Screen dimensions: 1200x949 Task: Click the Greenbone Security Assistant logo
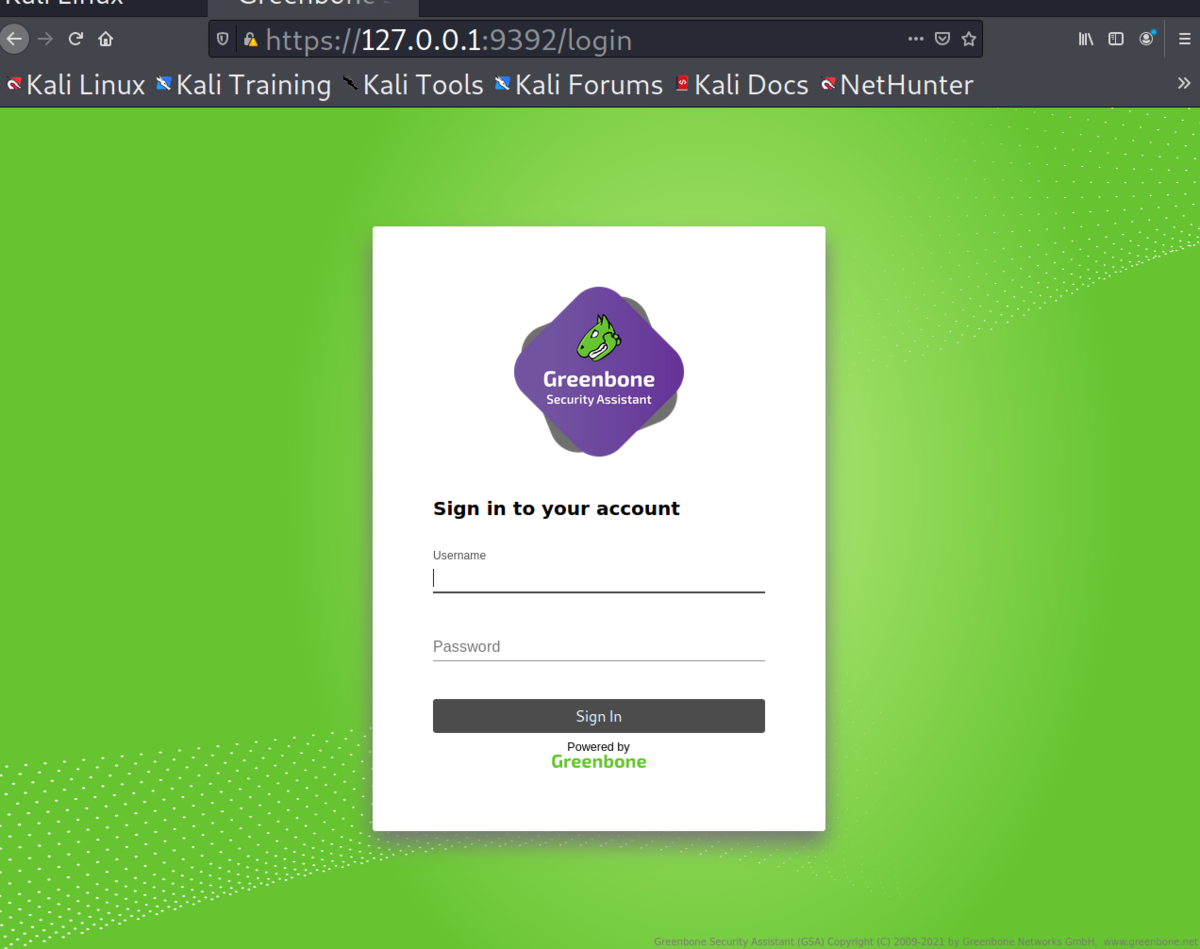[598, 371]
